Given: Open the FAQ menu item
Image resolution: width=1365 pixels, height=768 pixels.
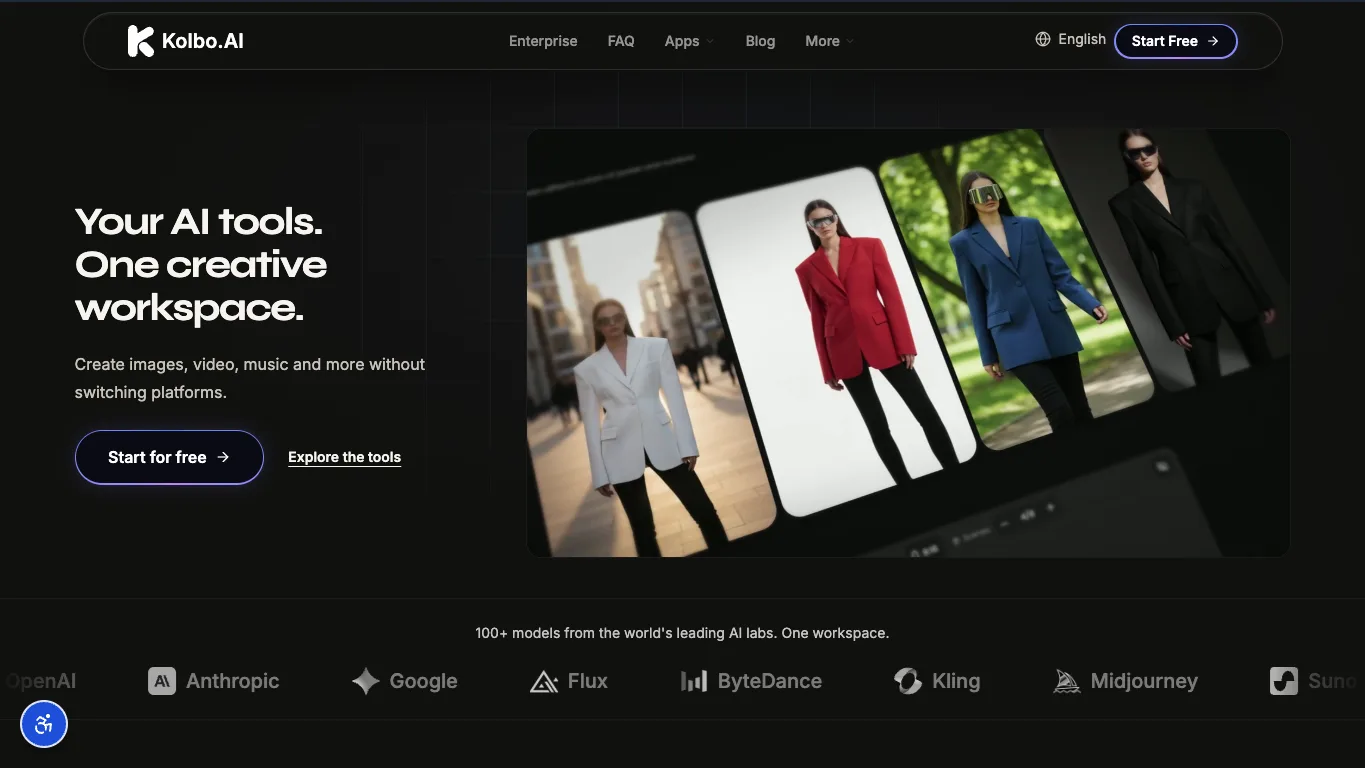Looking at the screenshot, I should pyautogui.click(x=621, y=41).
